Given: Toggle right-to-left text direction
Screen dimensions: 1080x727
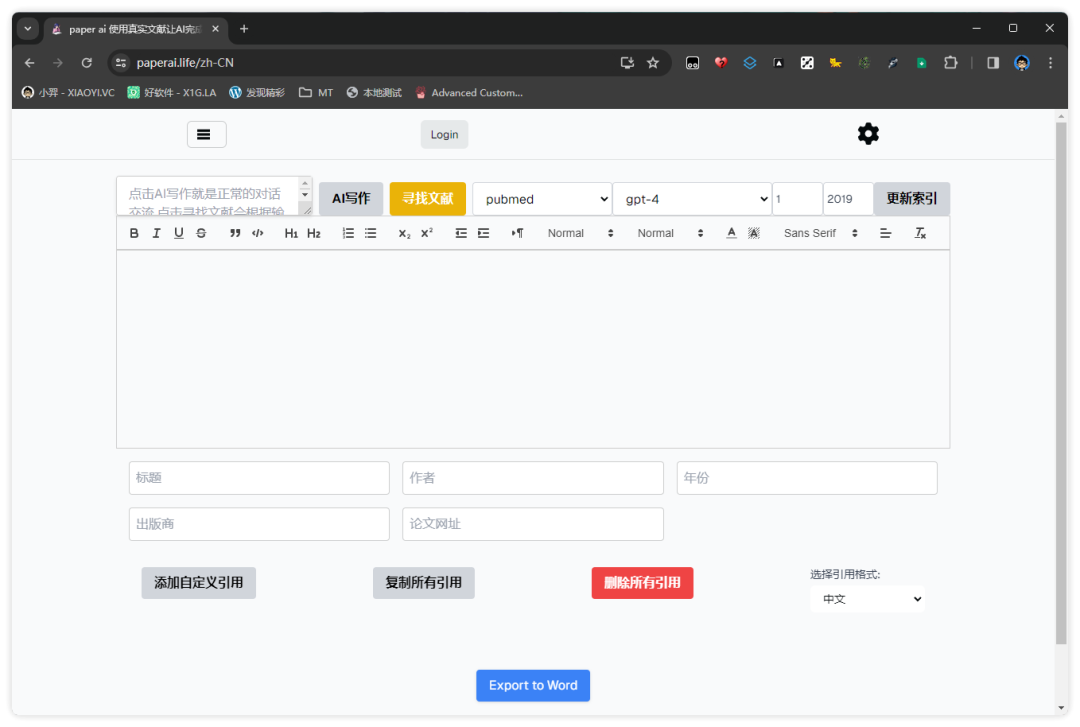Looking at the screenshot, I should click(517, 233).
